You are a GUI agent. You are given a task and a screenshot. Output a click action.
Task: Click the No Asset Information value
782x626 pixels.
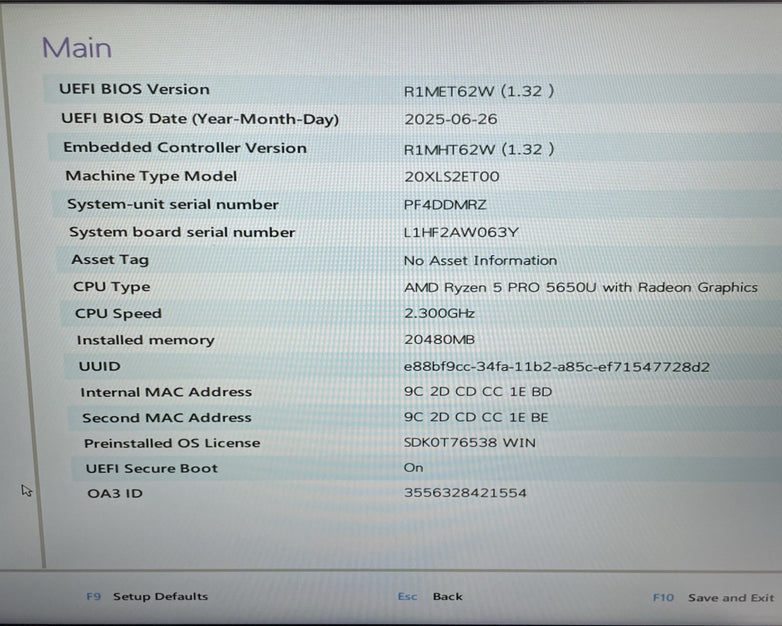[x=480, y=260]
